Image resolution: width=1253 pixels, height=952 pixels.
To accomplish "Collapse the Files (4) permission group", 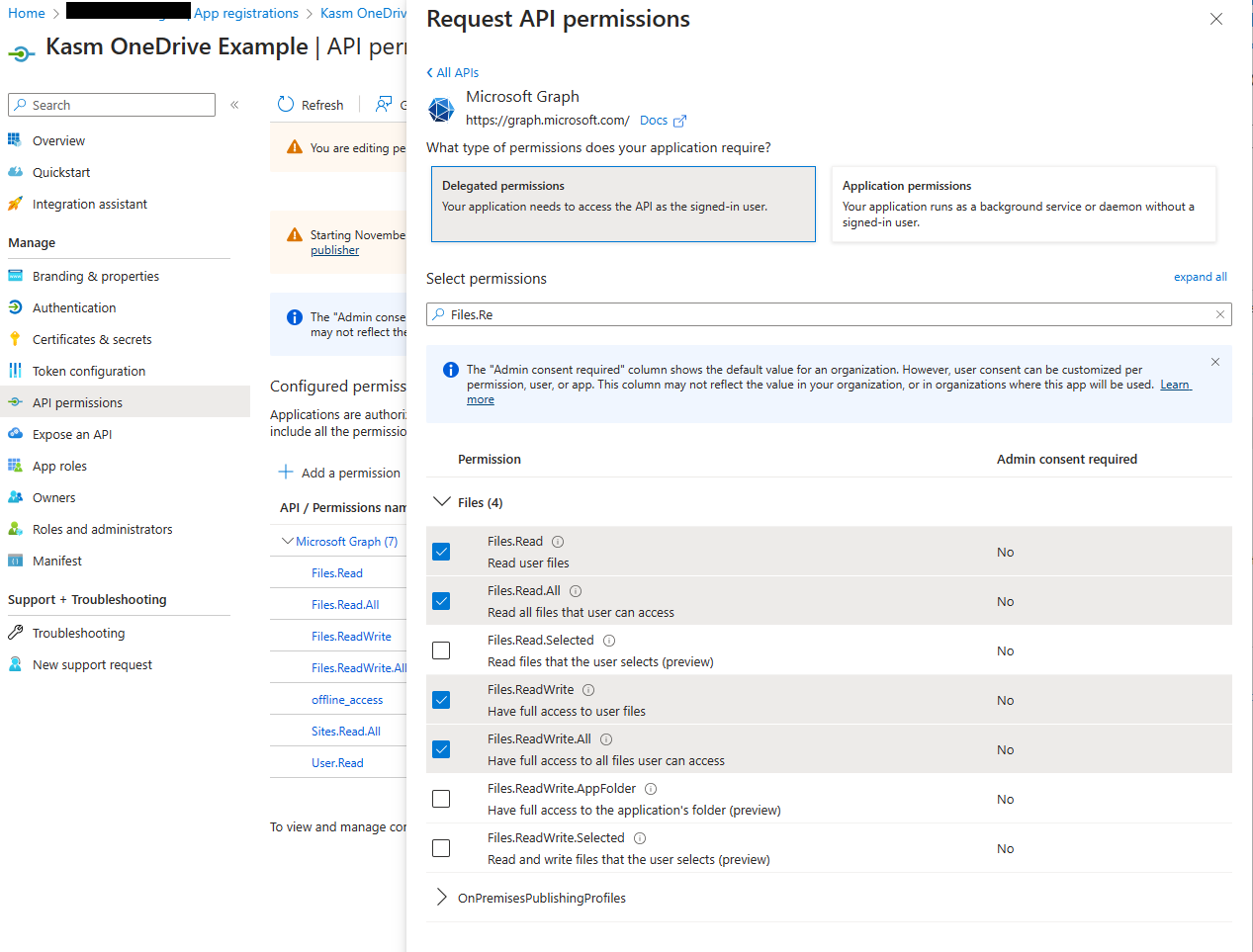I will point(442,501).
